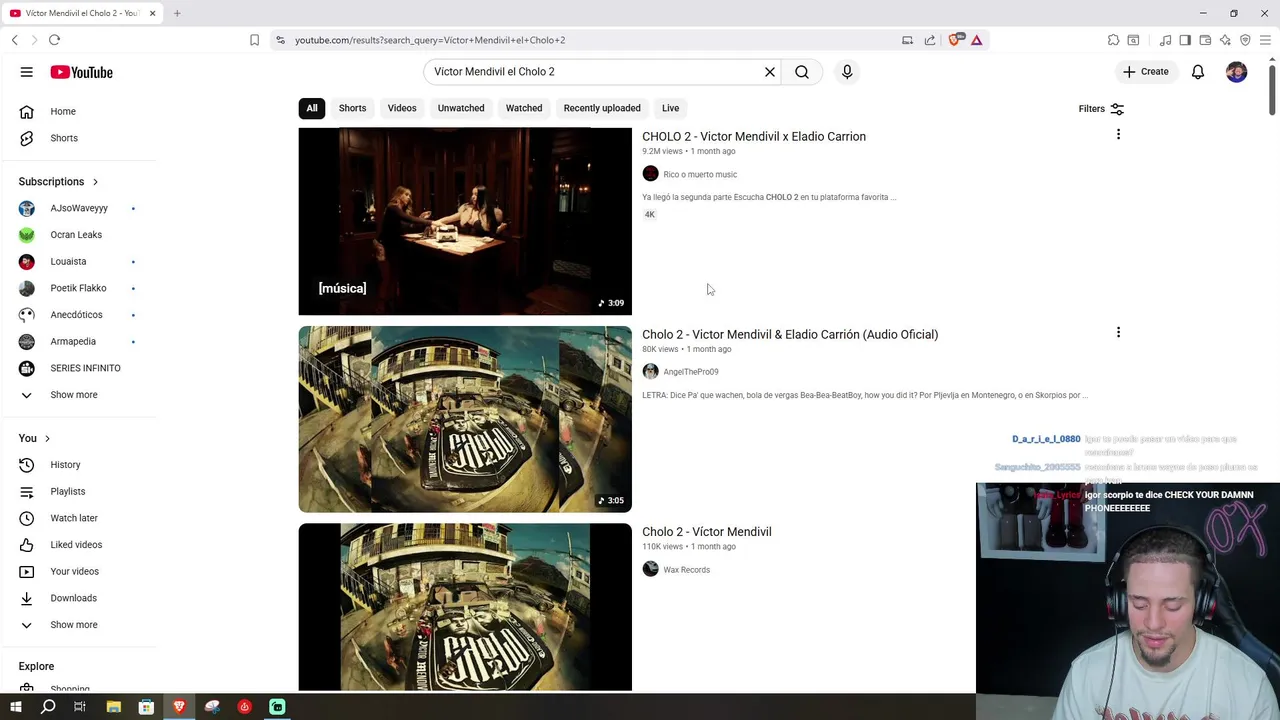Open Poetik Flakko channel subscription
Image resolution: width=1280 pixels, height=720 pixels.
point(78,288)
